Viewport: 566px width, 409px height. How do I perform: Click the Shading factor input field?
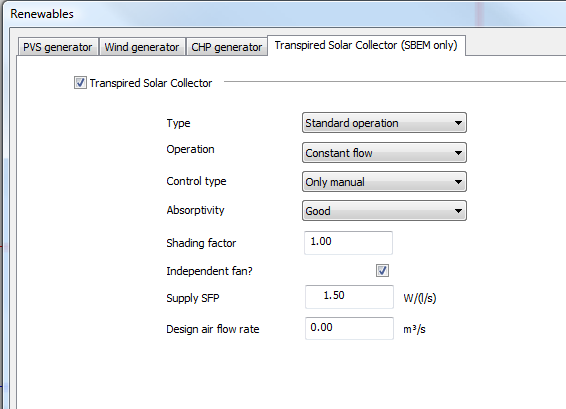click(348, 243)
